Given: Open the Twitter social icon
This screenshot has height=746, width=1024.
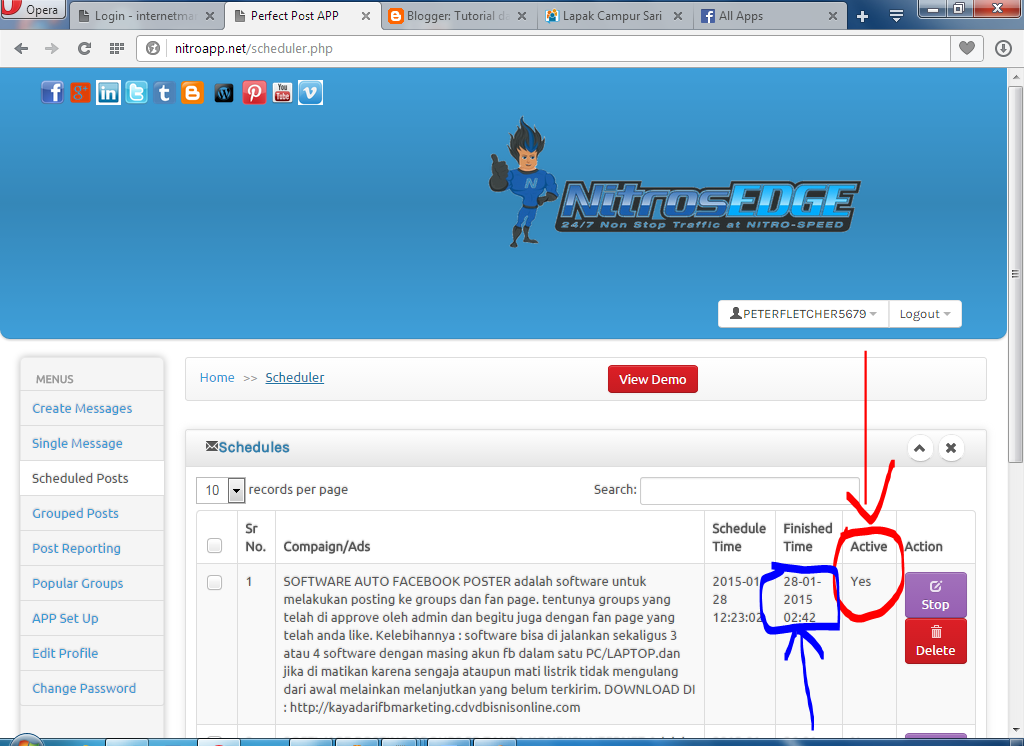Looking at the screenshot, I should pyautogui.click(x=136, y=93).
